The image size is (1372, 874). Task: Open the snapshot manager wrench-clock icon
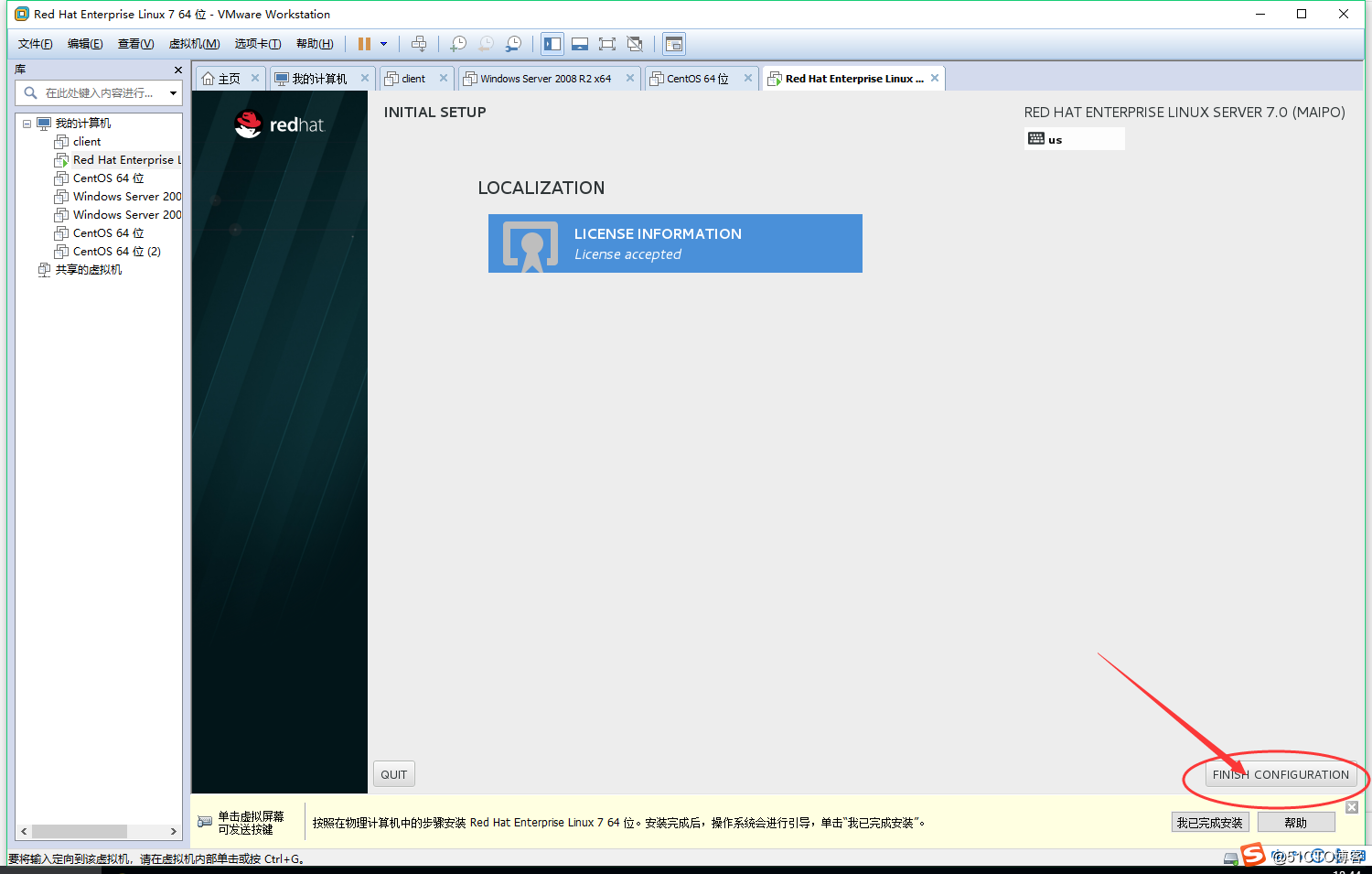514,44
